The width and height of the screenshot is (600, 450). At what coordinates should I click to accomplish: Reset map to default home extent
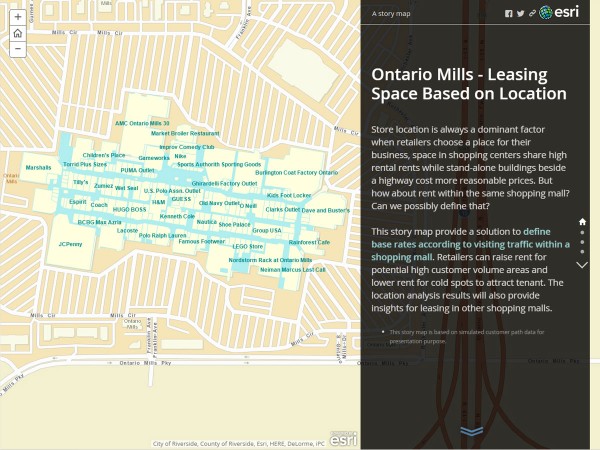(18, 33)
